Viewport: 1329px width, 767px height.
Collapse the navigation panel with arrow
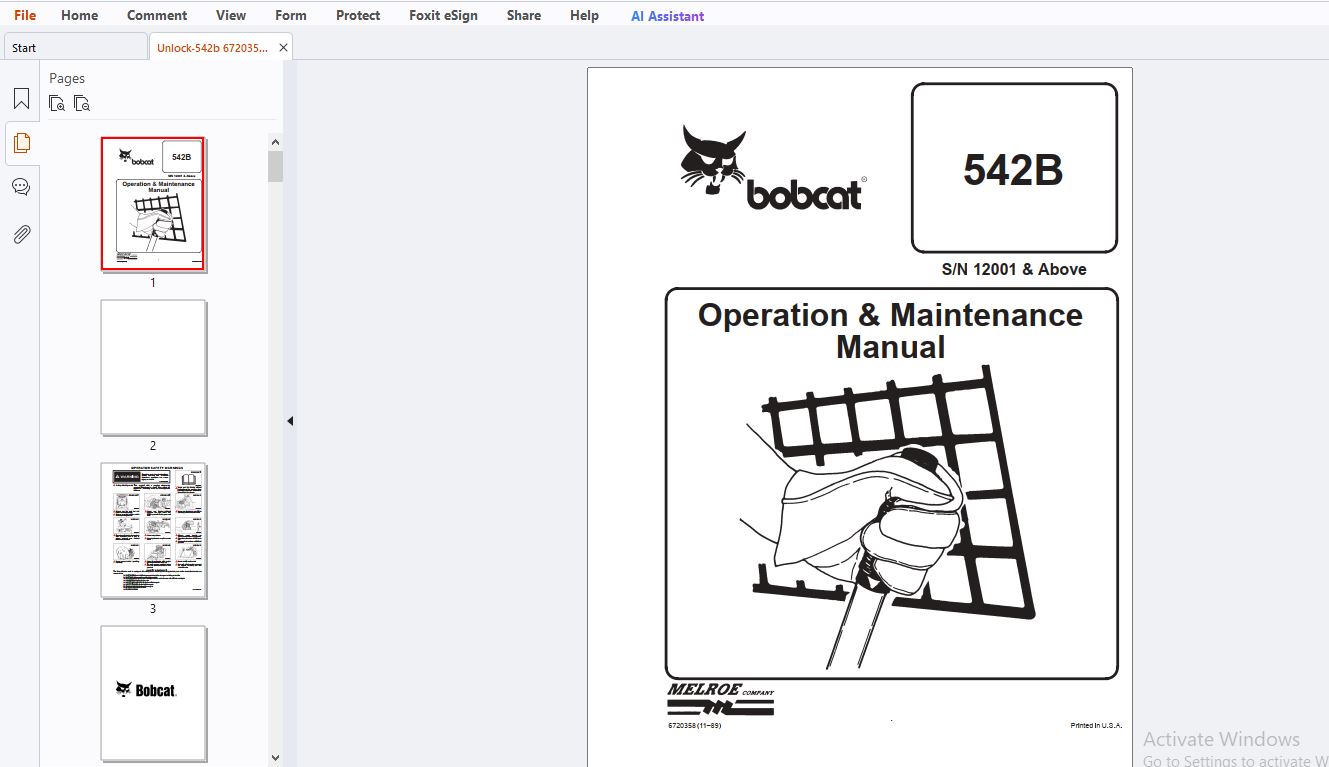(290, 421)
